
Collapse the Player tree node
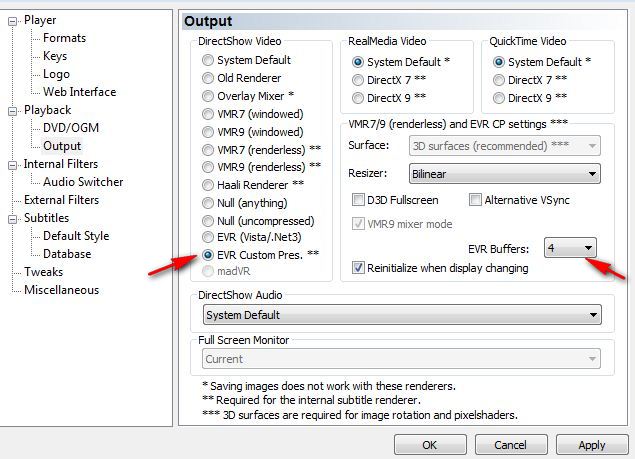pos(13,21)
